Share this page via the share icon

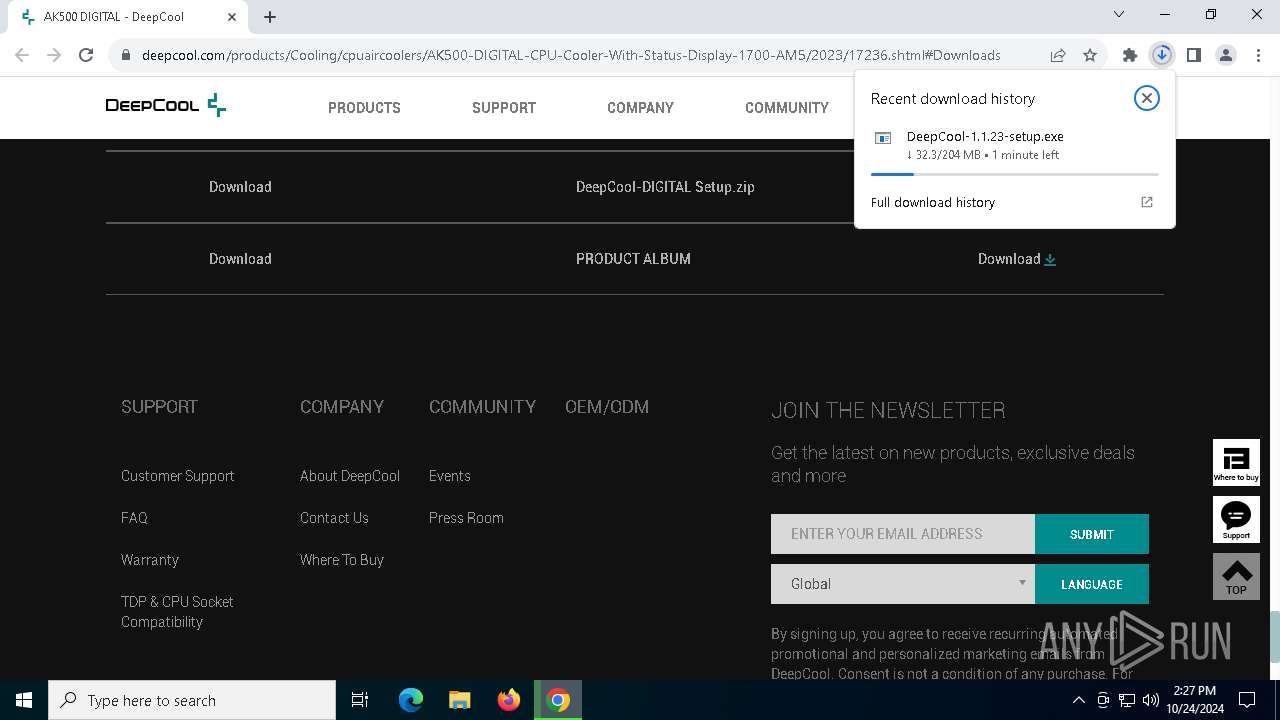click(1058, 55)
